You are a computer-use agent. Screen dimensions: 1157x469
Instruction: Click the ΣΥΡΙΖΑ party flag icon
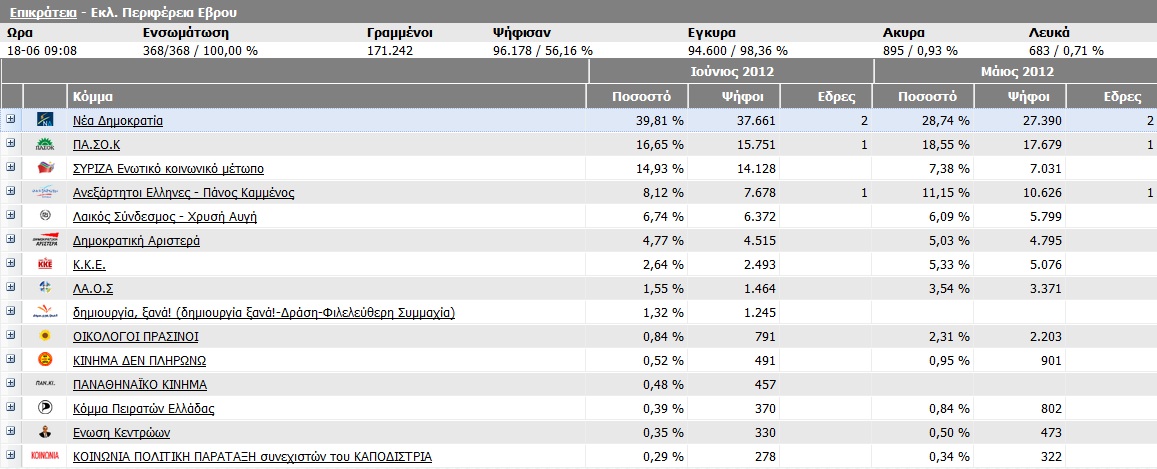click(x=44, y=168)
